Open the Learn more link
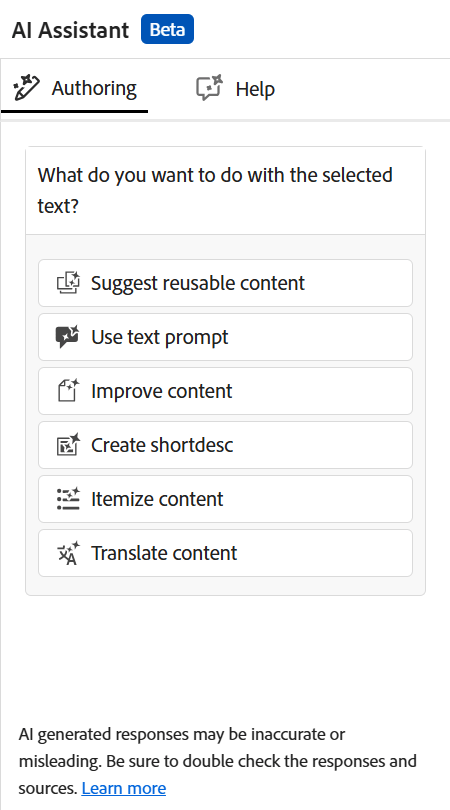Image resolution: width=450 pixels, height=810 pixels. (124, 788)
